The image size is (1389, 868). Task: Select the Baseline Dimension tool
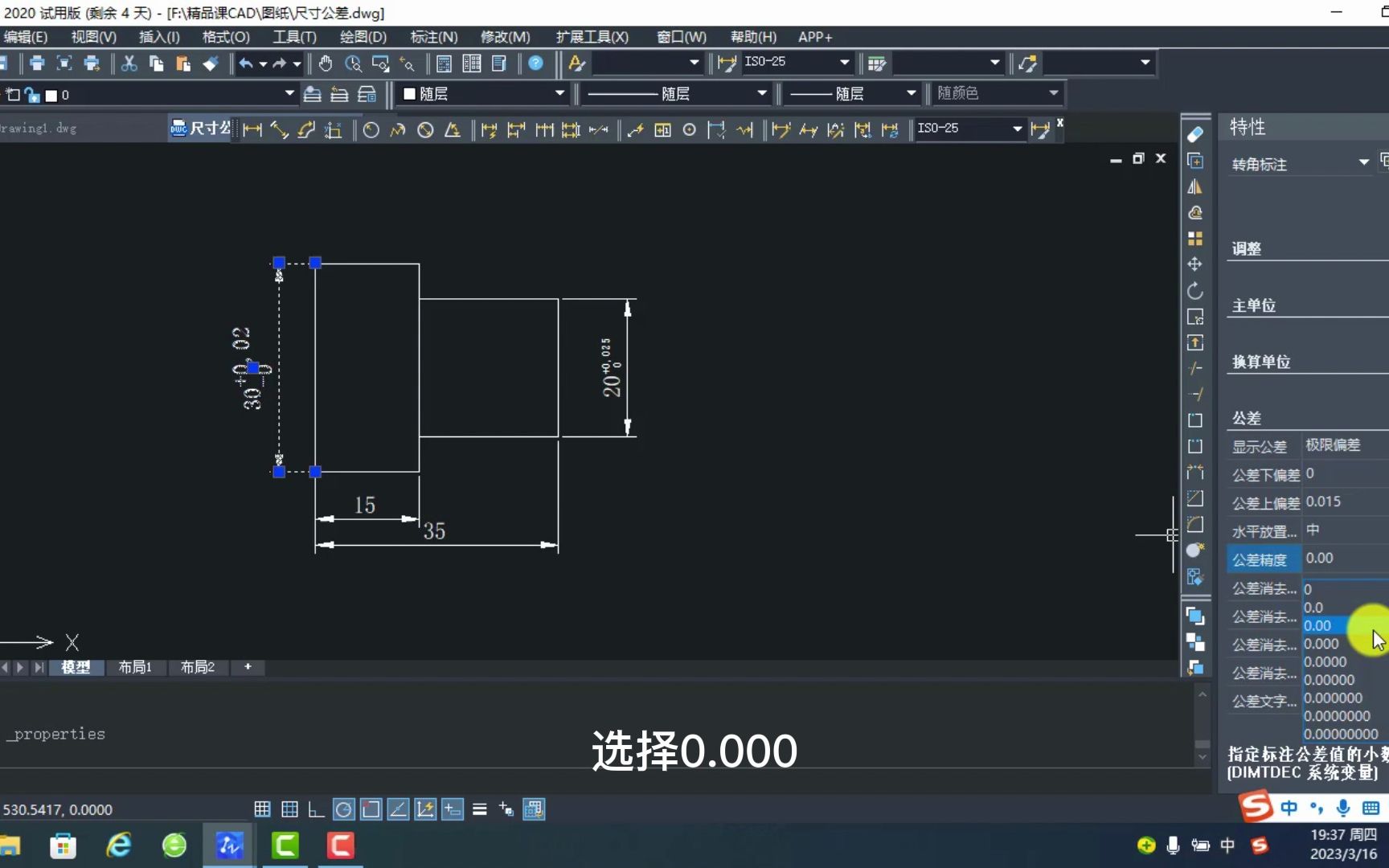[x=517, y=129]
